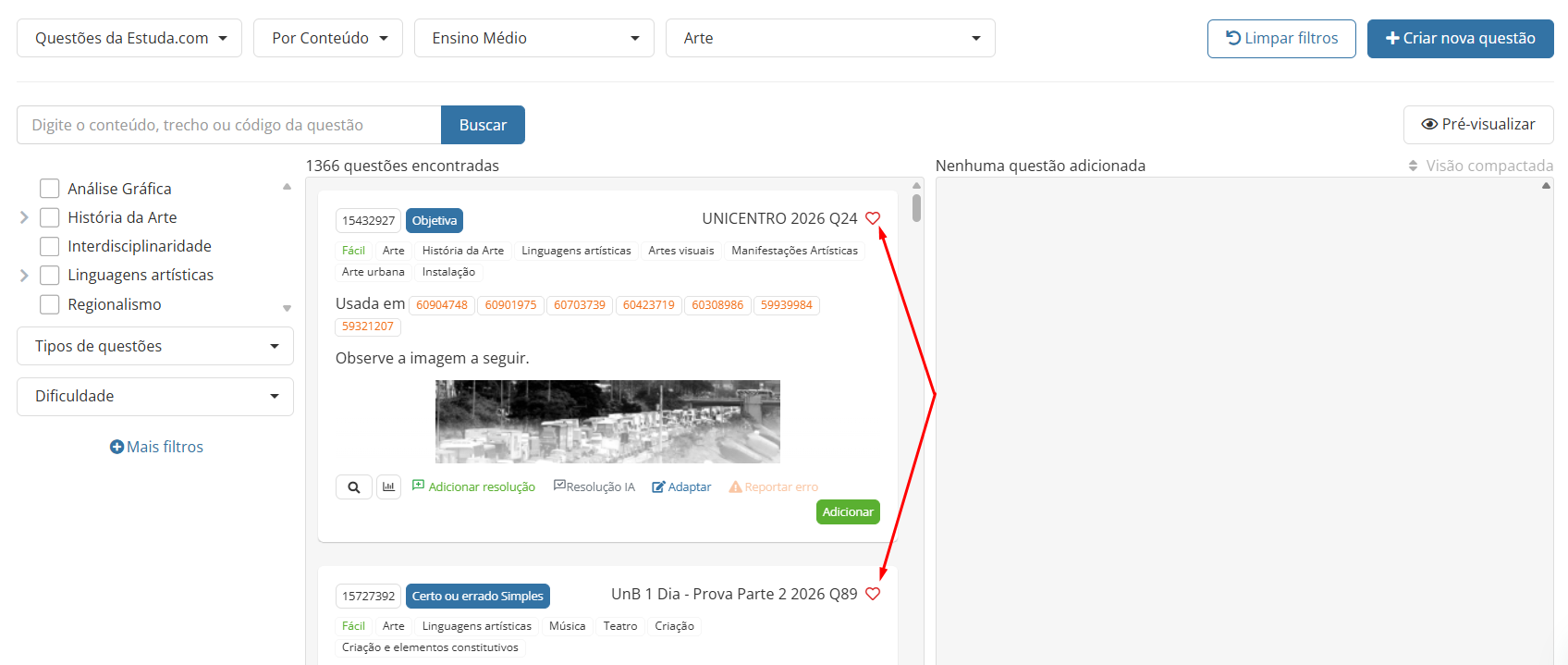Screen dimensions: 1568x665
Task: Favorite the UnB 2026 Q89 question heart
Action: [x=873, y=594]
